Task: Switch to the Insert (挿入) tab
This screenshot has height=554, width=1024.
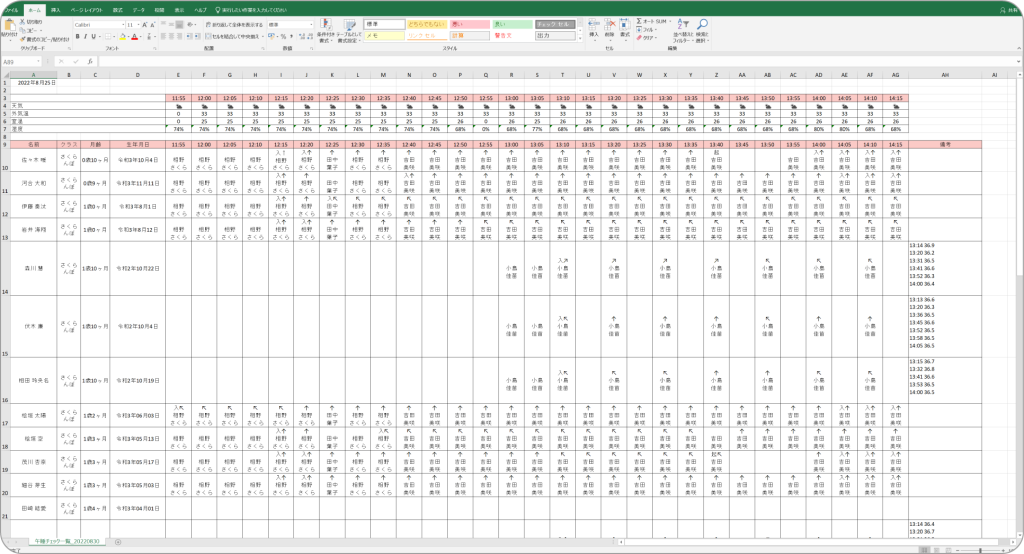Action: click(56, 10)
